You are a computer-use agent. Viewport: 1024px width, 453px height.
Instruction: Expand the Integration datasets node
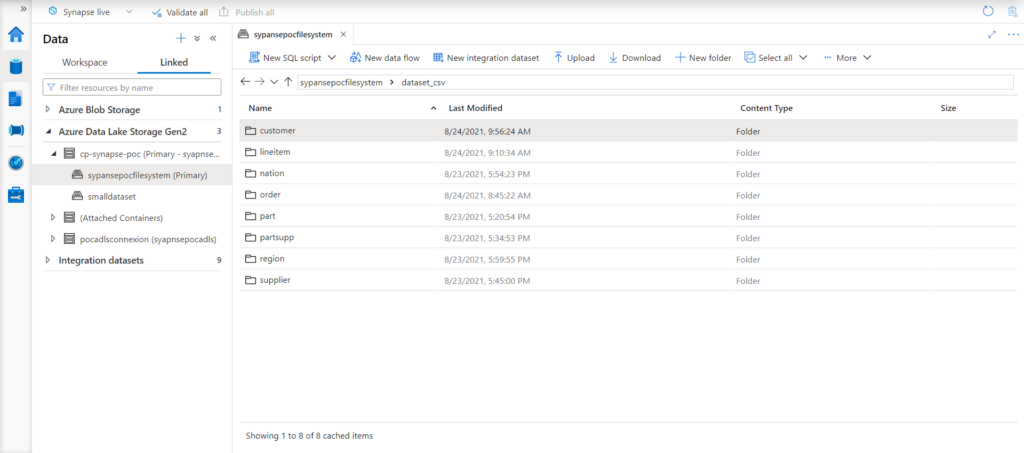[48, 260]
